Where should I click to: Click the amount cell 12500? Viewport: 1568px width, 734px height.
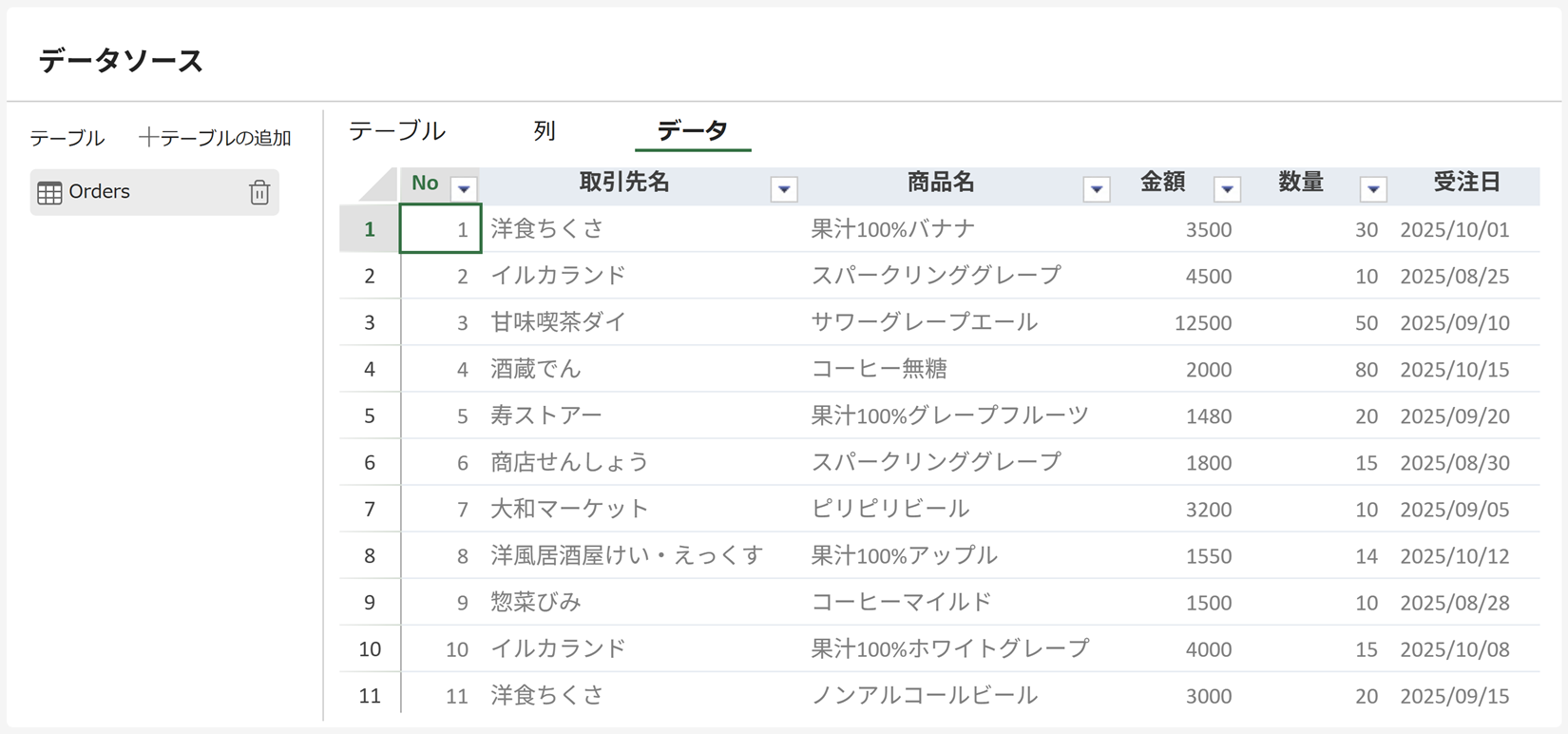click(1203, 323)
